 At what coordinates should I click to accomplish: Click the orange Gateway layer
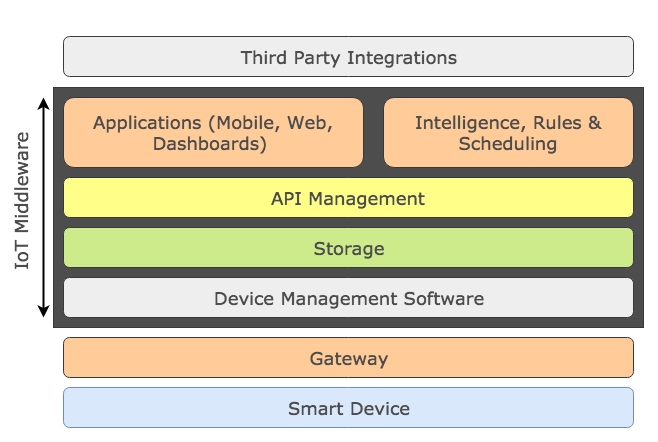tap(348, 358)
